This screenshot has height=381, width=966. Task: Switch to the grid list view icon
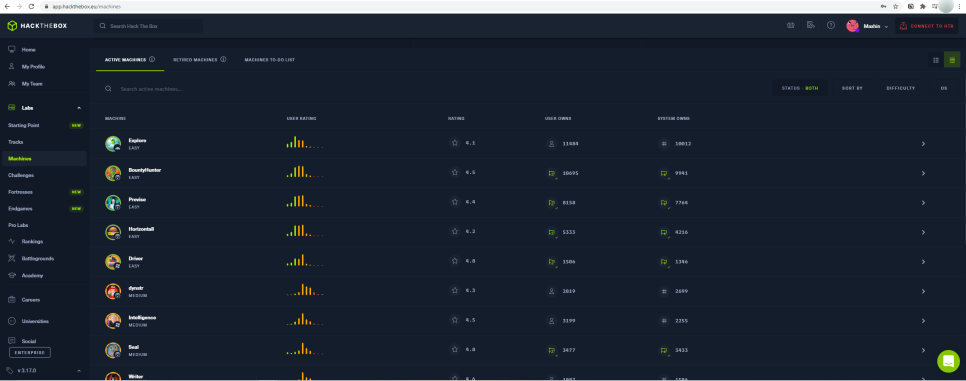pos(936,60)
